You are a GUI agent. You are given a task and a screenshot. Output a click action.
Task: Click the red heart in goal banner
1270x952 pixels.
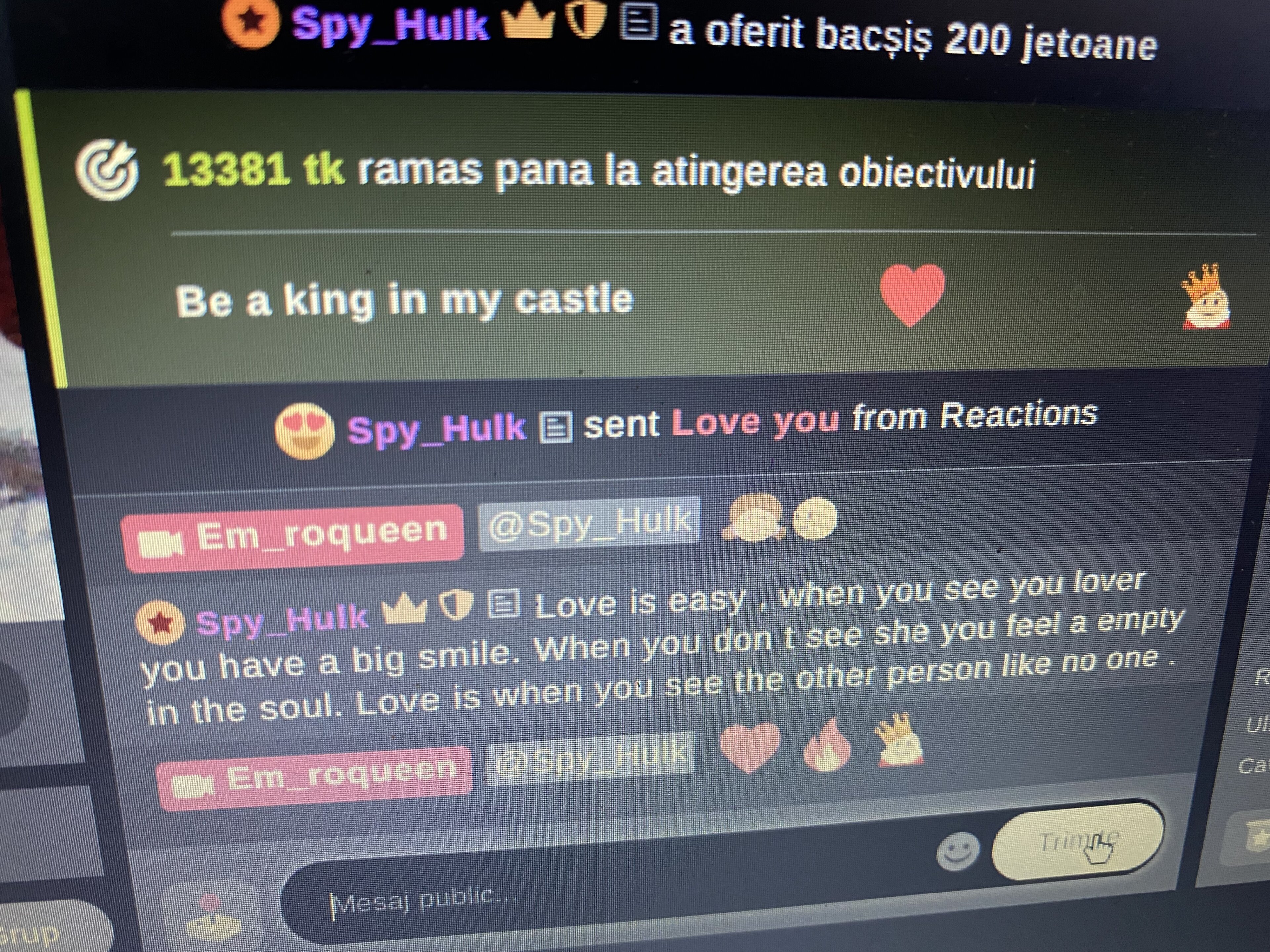pyautogui.click(x=912, y=294)
